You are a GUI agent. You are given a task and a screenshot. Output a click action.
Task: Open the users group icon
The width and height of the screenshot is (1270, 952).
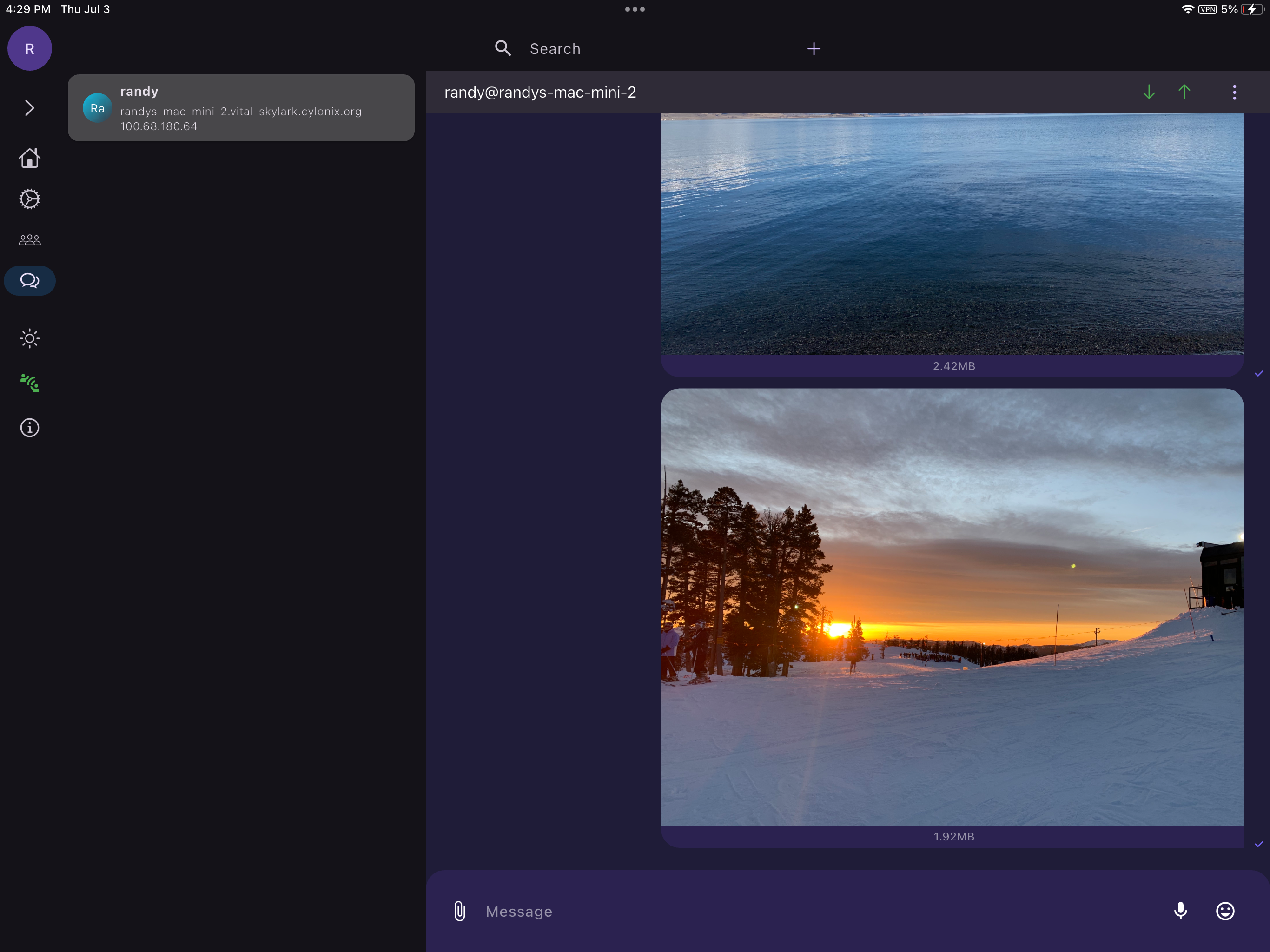pyautogui.click(x=29, y=240)
